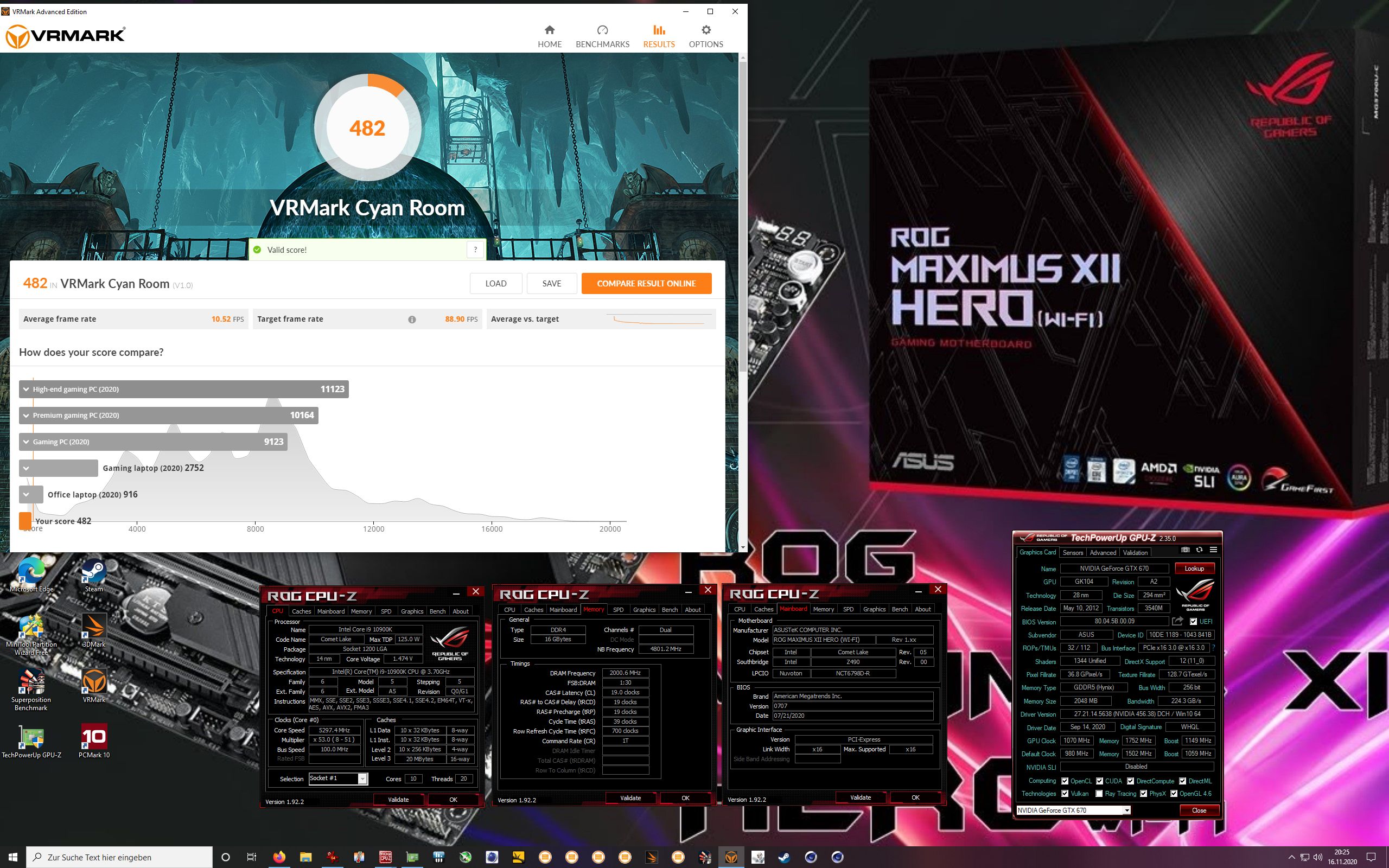The width and height of the screenshot is (1389, 868).
Task: Toggle the OpenGL 4.6 checkbox in GPU-Z
Action: 1174,793
